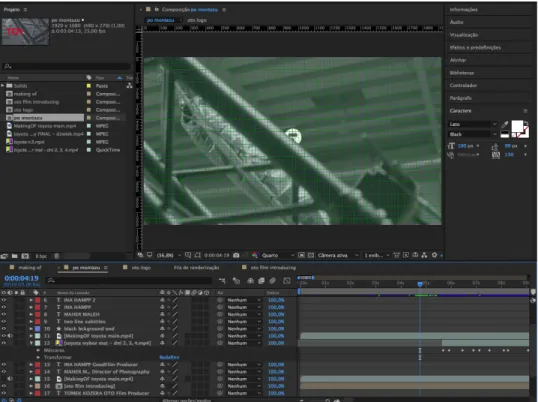The height and width of the screenshot is (402, 538).
Task: Hide layer 6 INA HAMPP 2
Action: (x=4, y=300)
